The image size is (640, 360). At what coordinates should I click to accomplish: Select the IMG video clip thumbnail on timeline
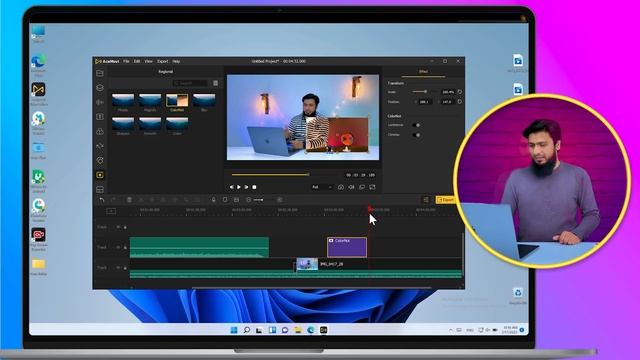tap(307, 264)
